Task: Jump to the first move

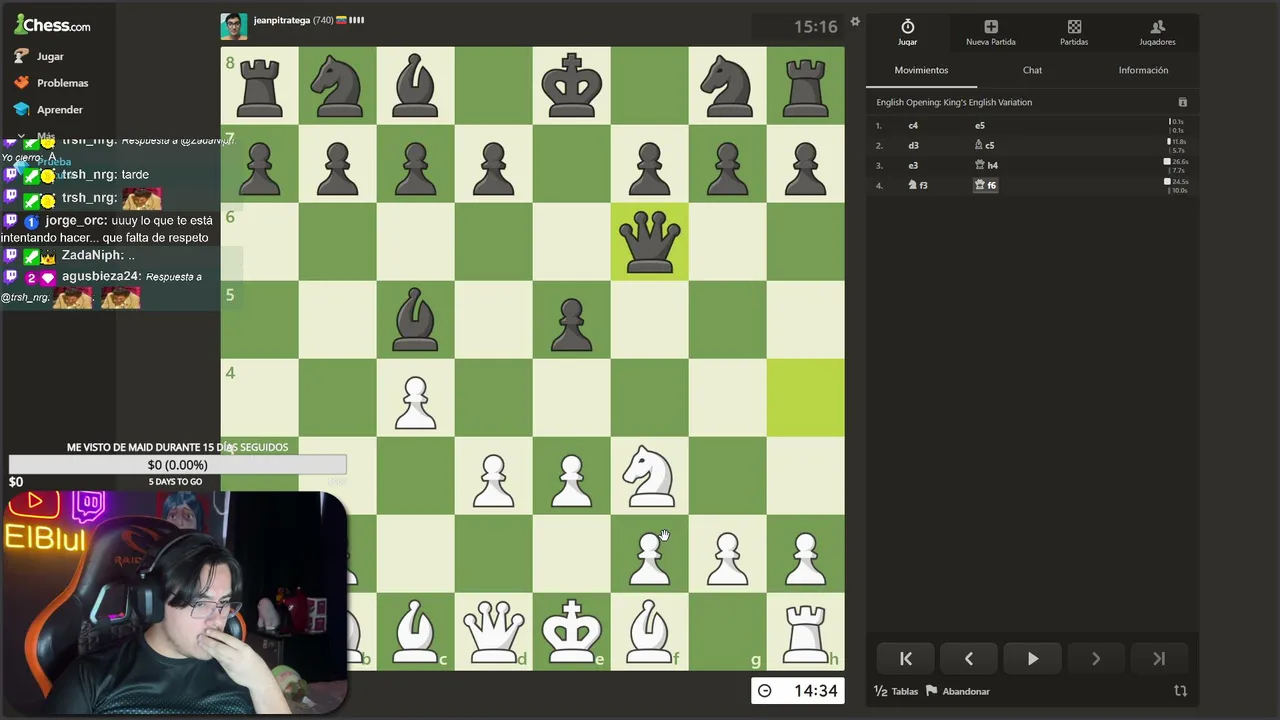Action: pos(906,659)
